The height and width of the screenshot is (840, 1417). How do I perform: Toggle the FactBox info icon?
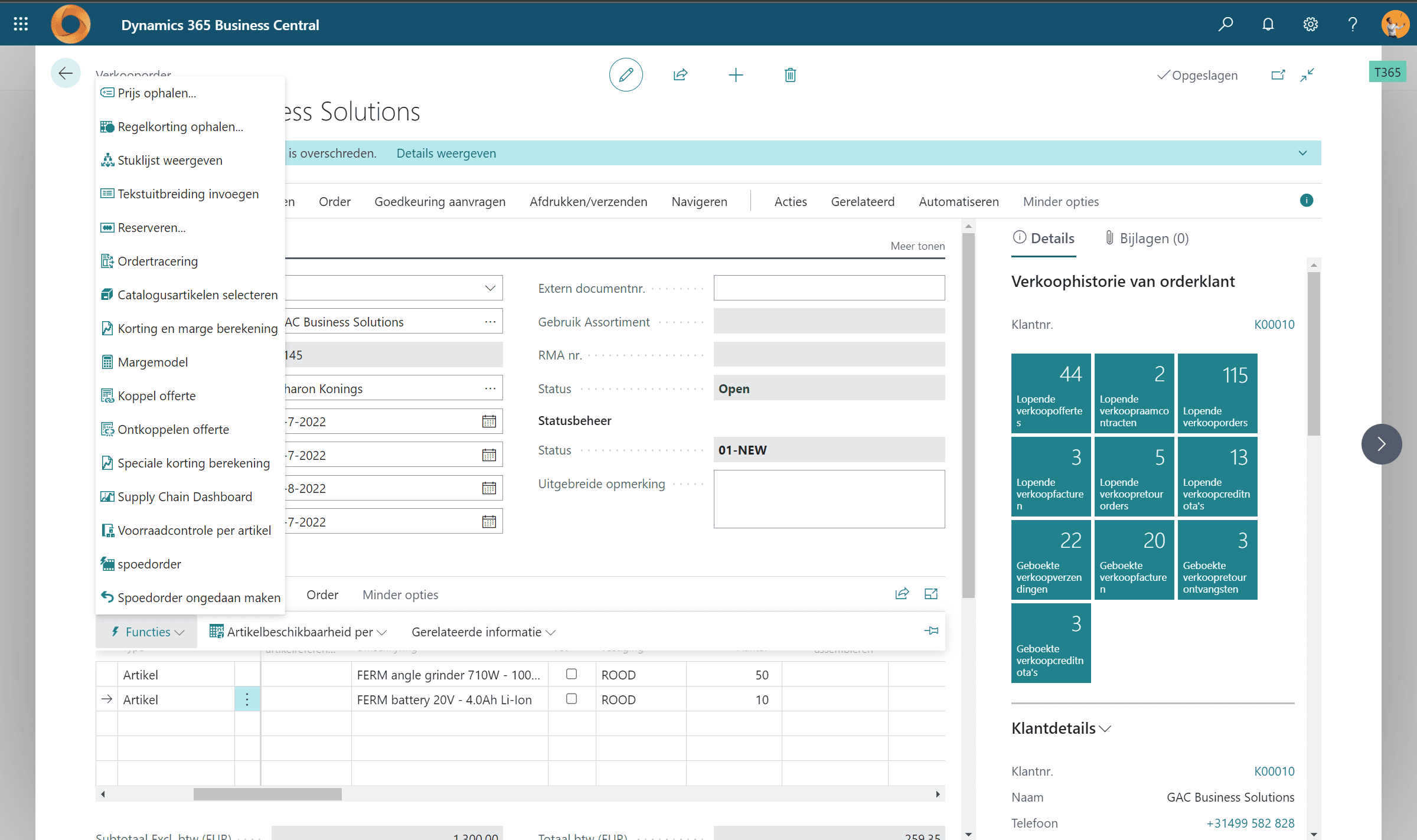[1307, 200]
